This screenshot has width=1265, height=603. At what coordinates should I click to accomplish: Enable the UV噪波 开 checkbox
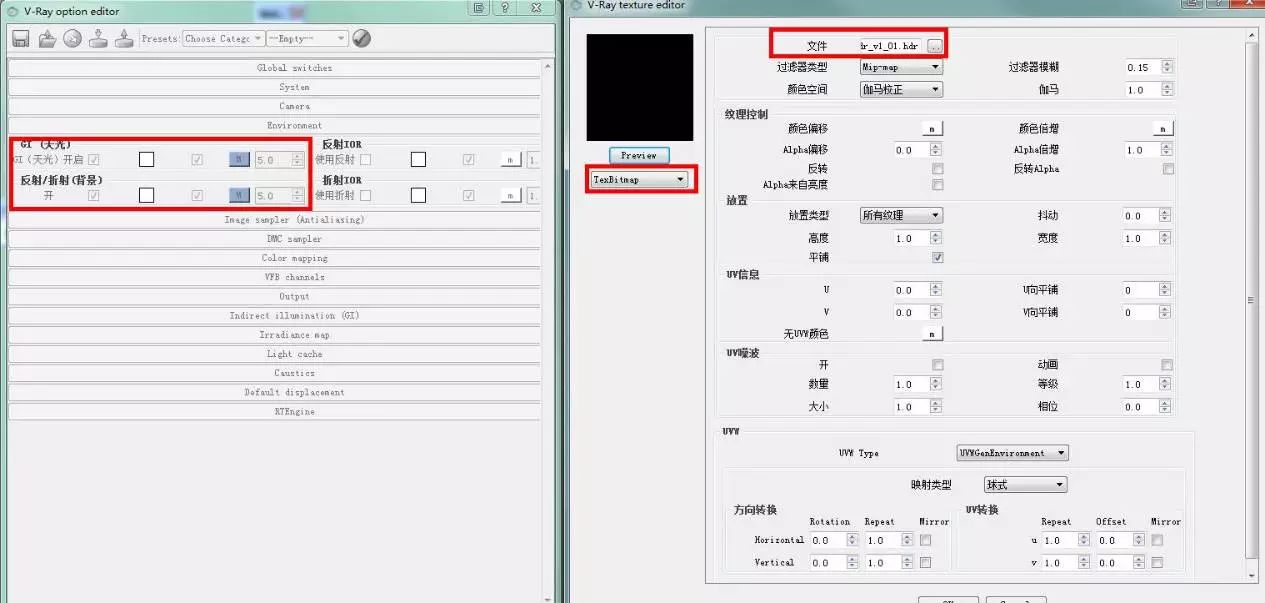938,365
